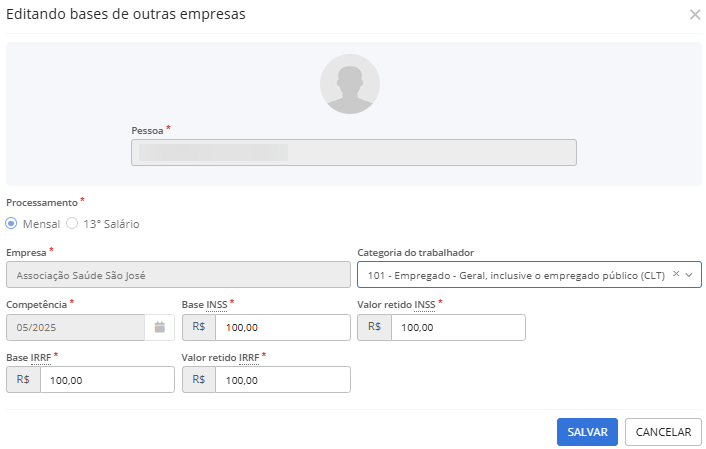Expand the Categoria do trabalhador chevron arrow
The width and height of the screenshot is (706, 449).
(x=690, y=275)
